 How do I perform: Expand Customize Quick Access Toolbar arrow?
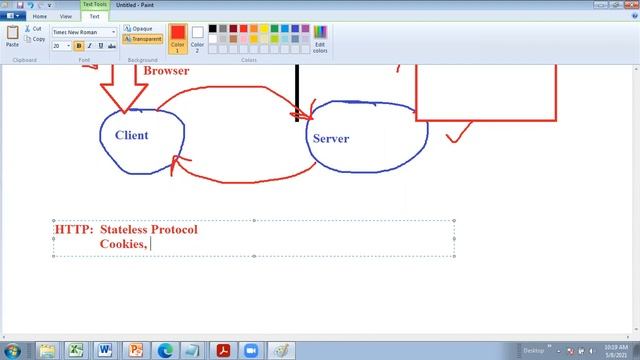[x=49, y=5]
